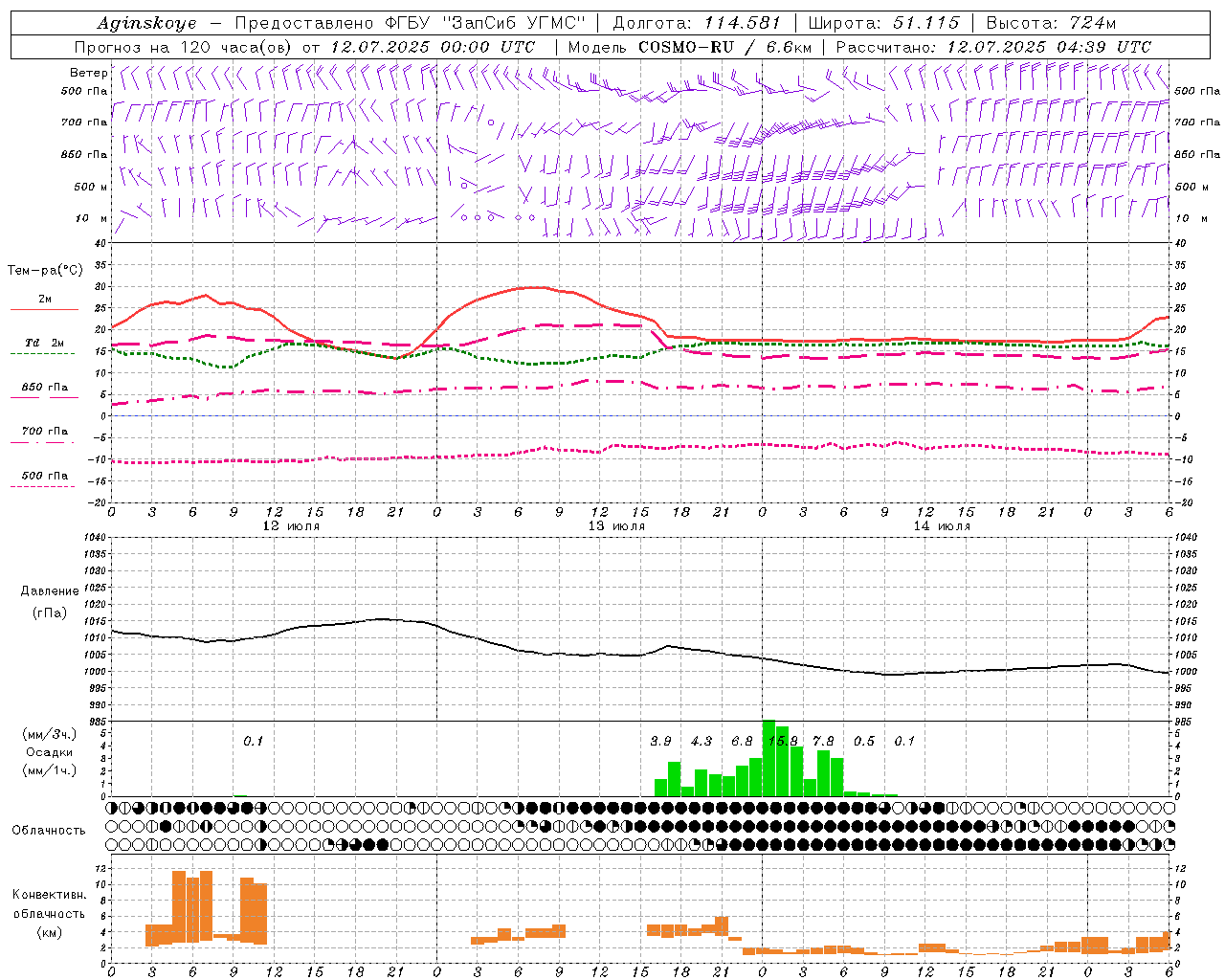Click the dashed line sample under Td 2м legend
Image resolution: width=1225 pixels, height=980 pixels.
[x=42, y=354]
